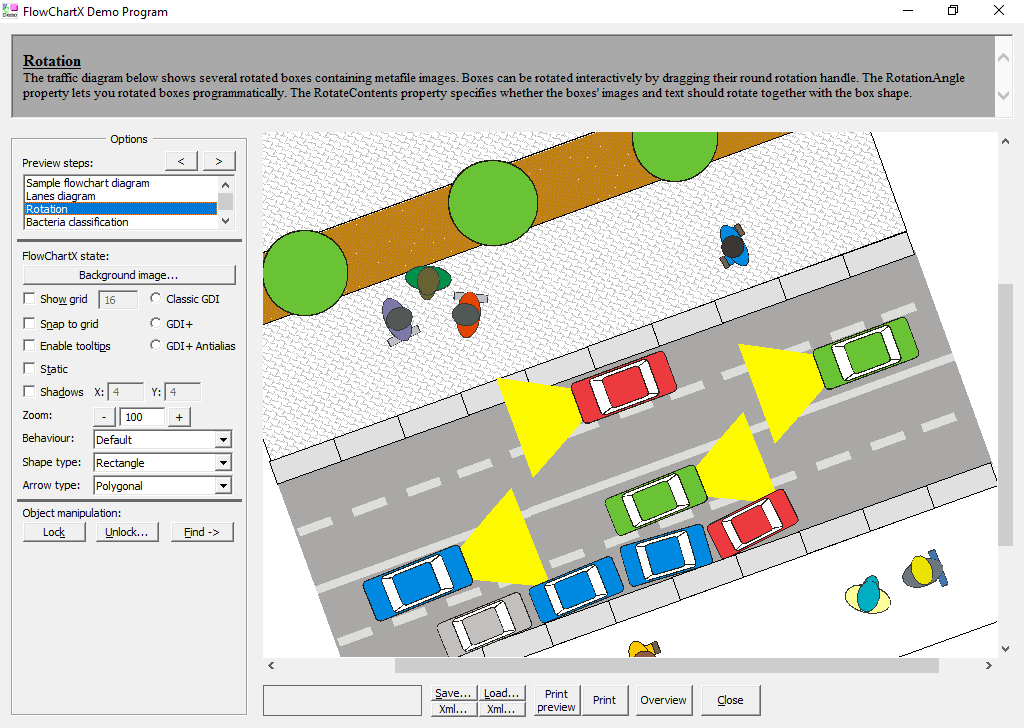This screenshot has width=1024, height=728.
Task: Click the FlowChartX icon in the title bar
Action: (x=12, y=10)
